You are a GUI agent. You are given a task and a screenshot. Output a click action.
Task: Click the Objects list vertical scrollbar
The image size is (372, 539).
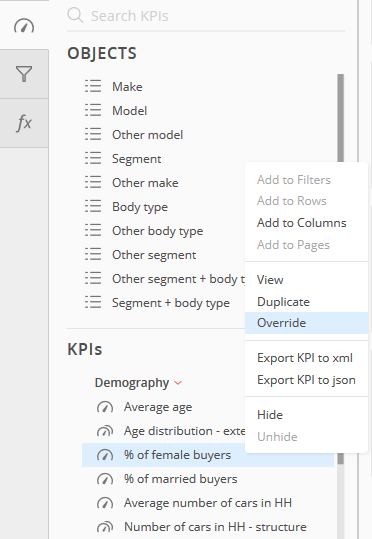coord(340,118)
